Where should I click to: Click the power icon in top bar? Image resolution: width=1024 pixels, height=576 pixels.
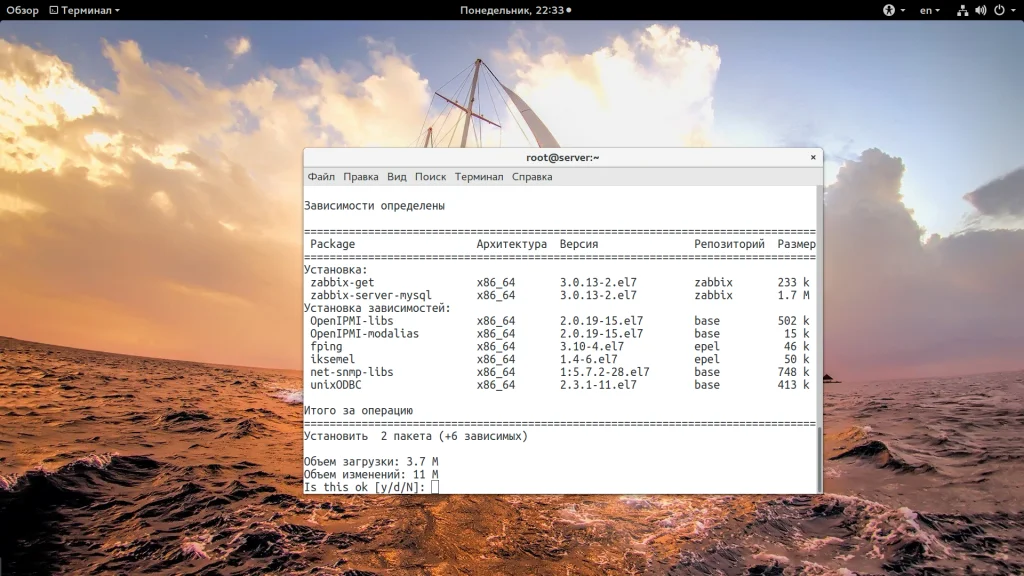[x=997, y=10]
